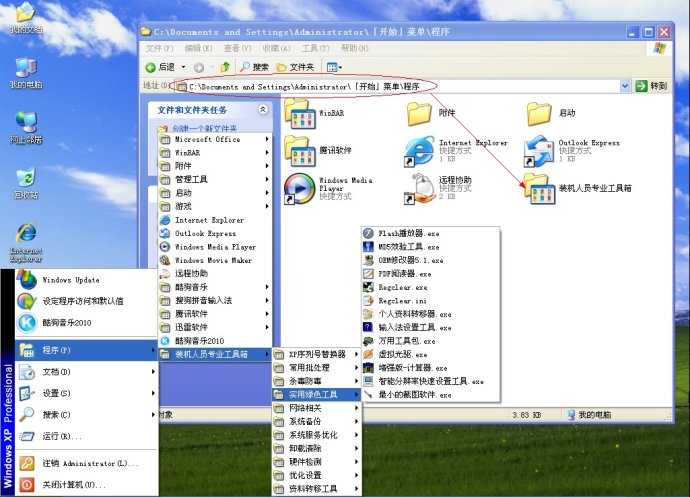Expand 系统备份 submenu
The height and width of the screenshot is (497, 690).
(x=316, y=421)
